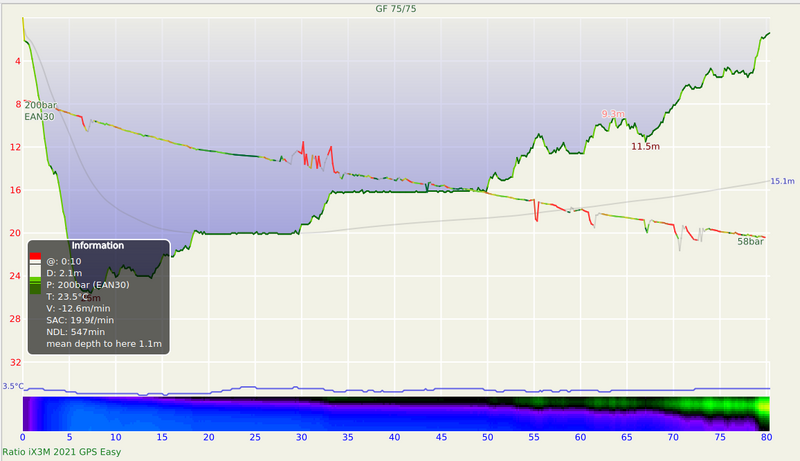
Task: Click the green bright area at heatmap's right end
Action: [x=764, y=412]
